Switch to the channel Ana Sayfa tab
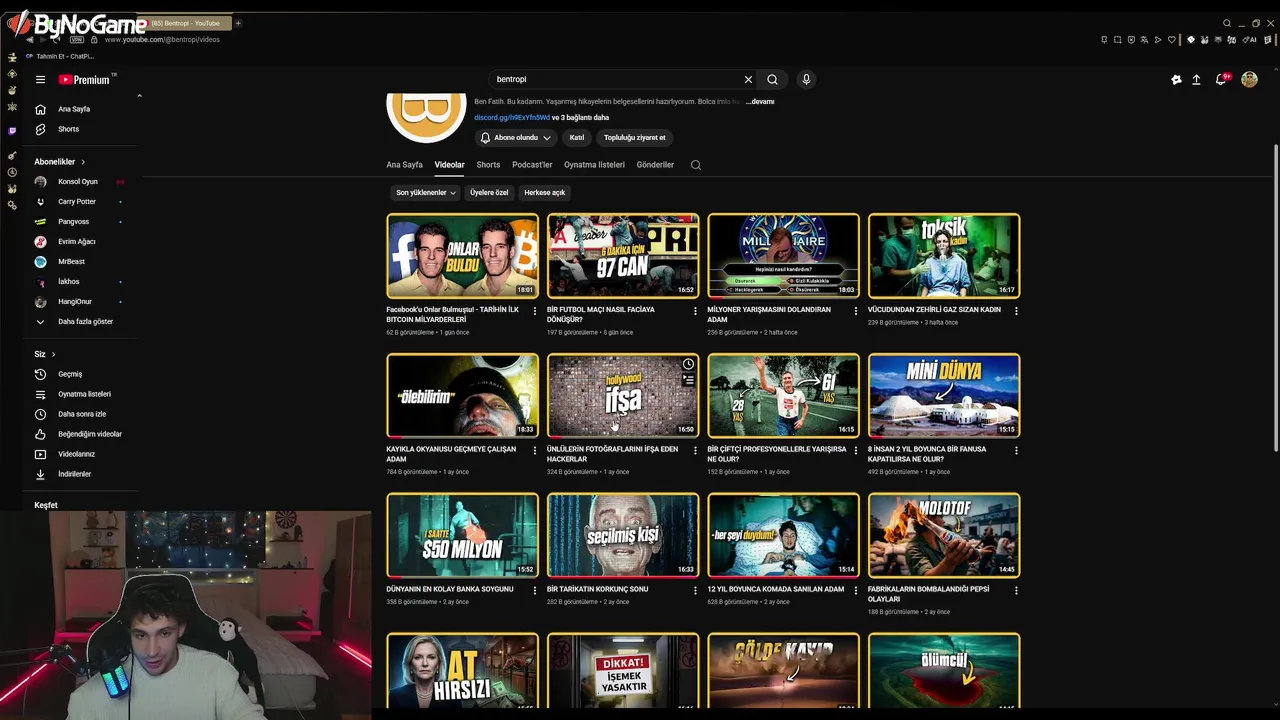1280x720 pixels. click(404, 165)
